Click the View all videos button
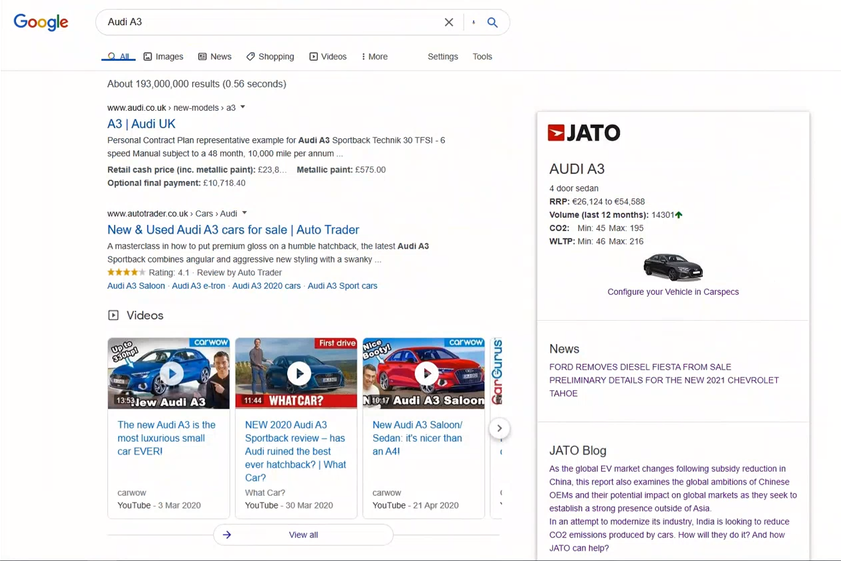 click(303, 535)
